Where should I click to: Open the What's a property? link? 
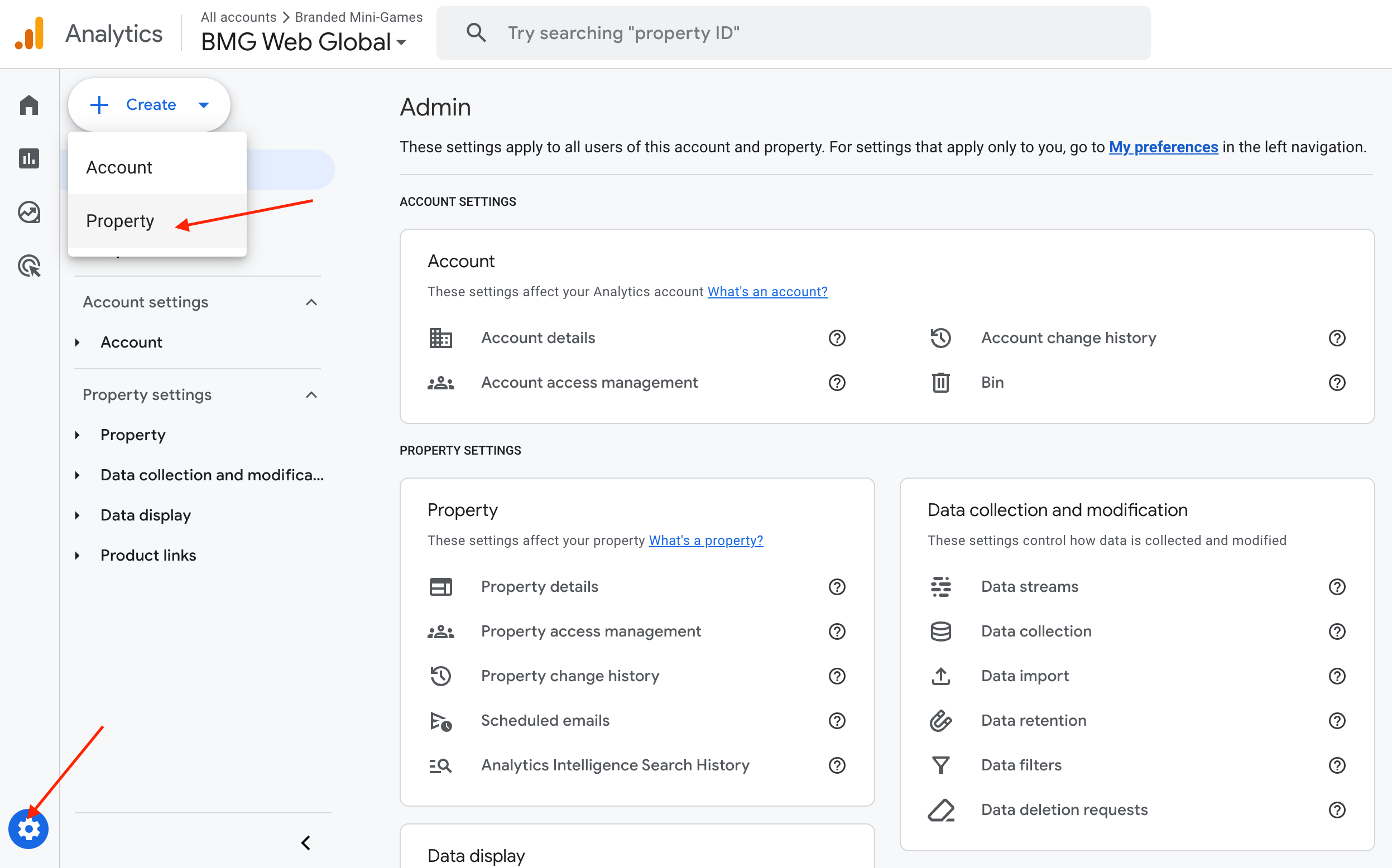point(705,541)
